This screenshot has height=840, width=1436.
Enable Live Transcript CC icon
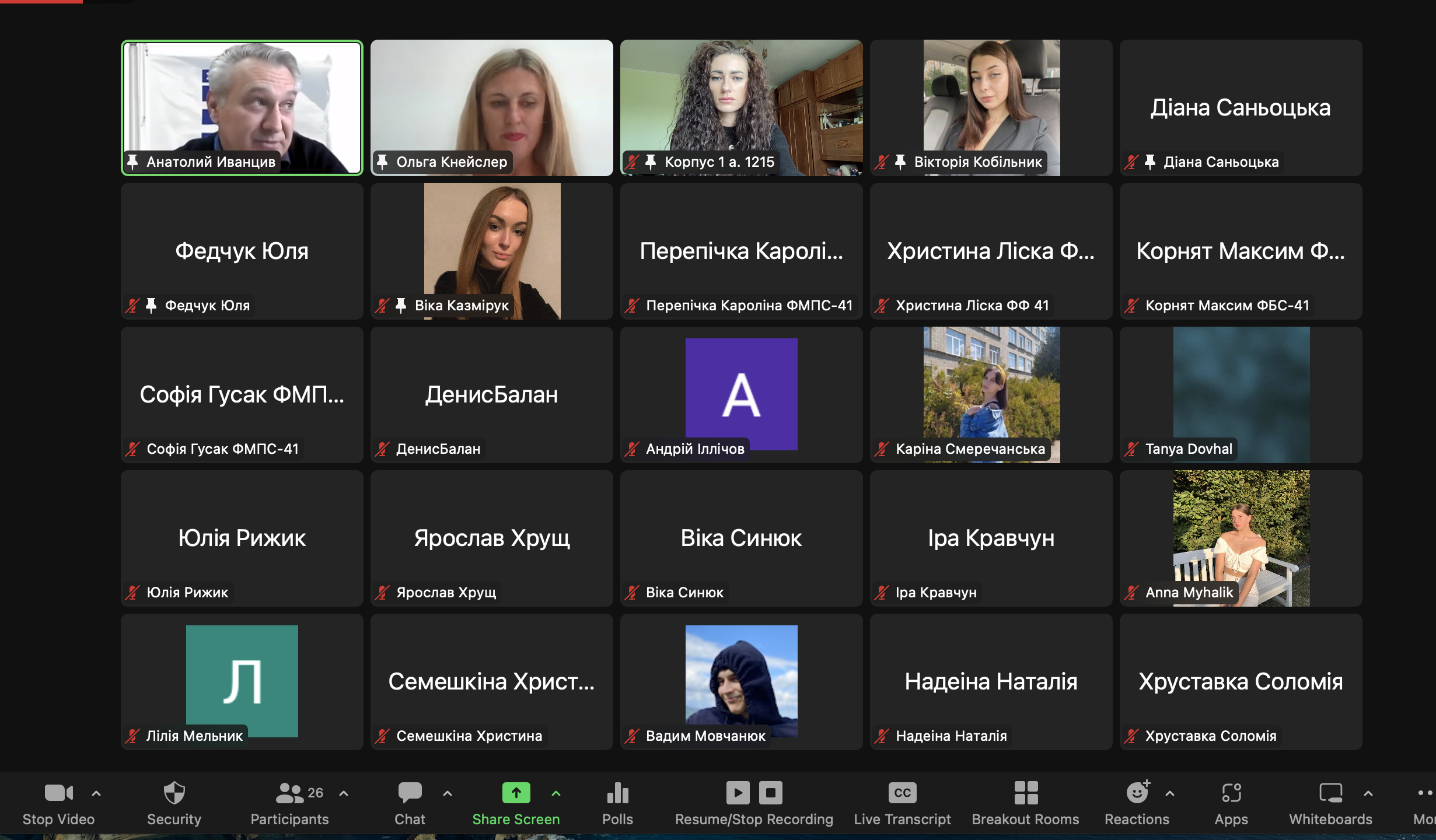(902, 793)
